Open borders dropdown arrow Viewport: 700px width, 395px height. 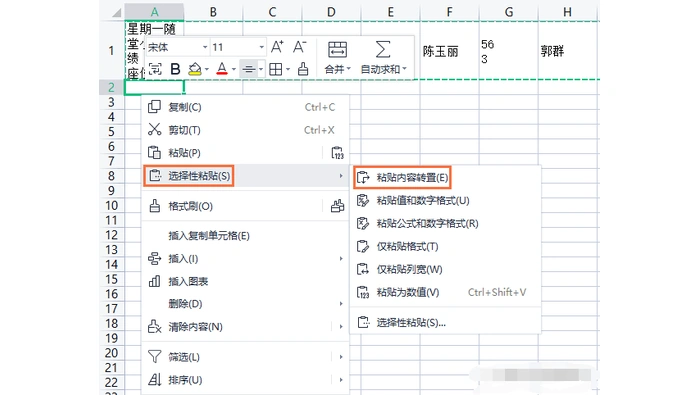tap(288, 69)
